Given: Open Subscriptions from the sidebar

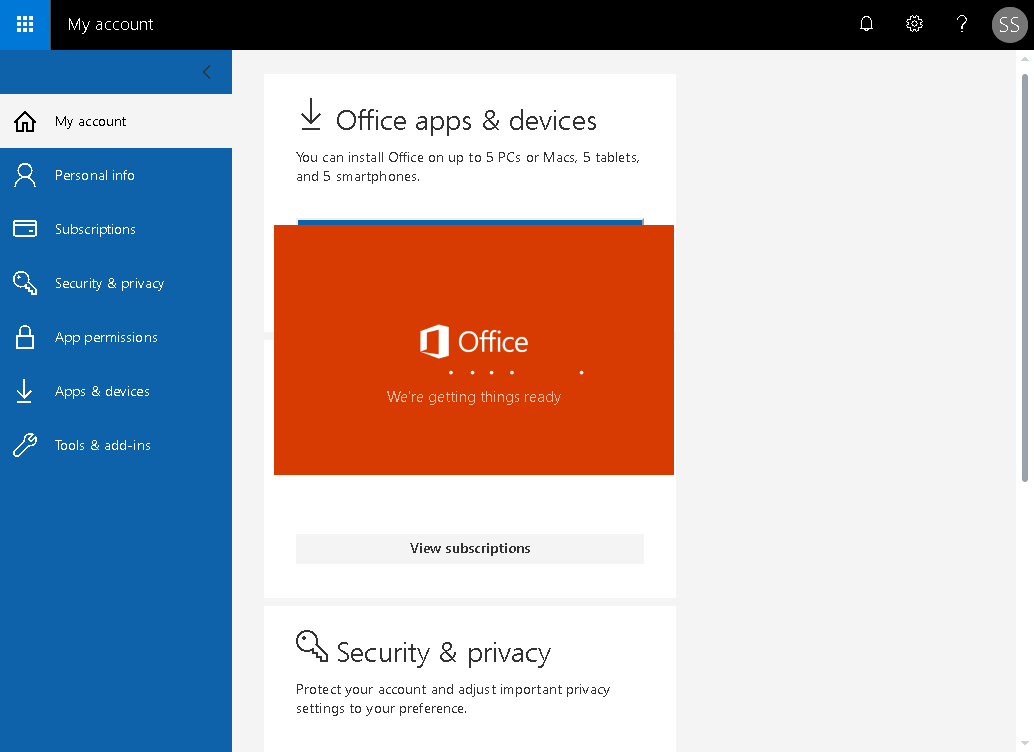Looking at the screenshot, I should pyautogui.click(x=116, y=229).
